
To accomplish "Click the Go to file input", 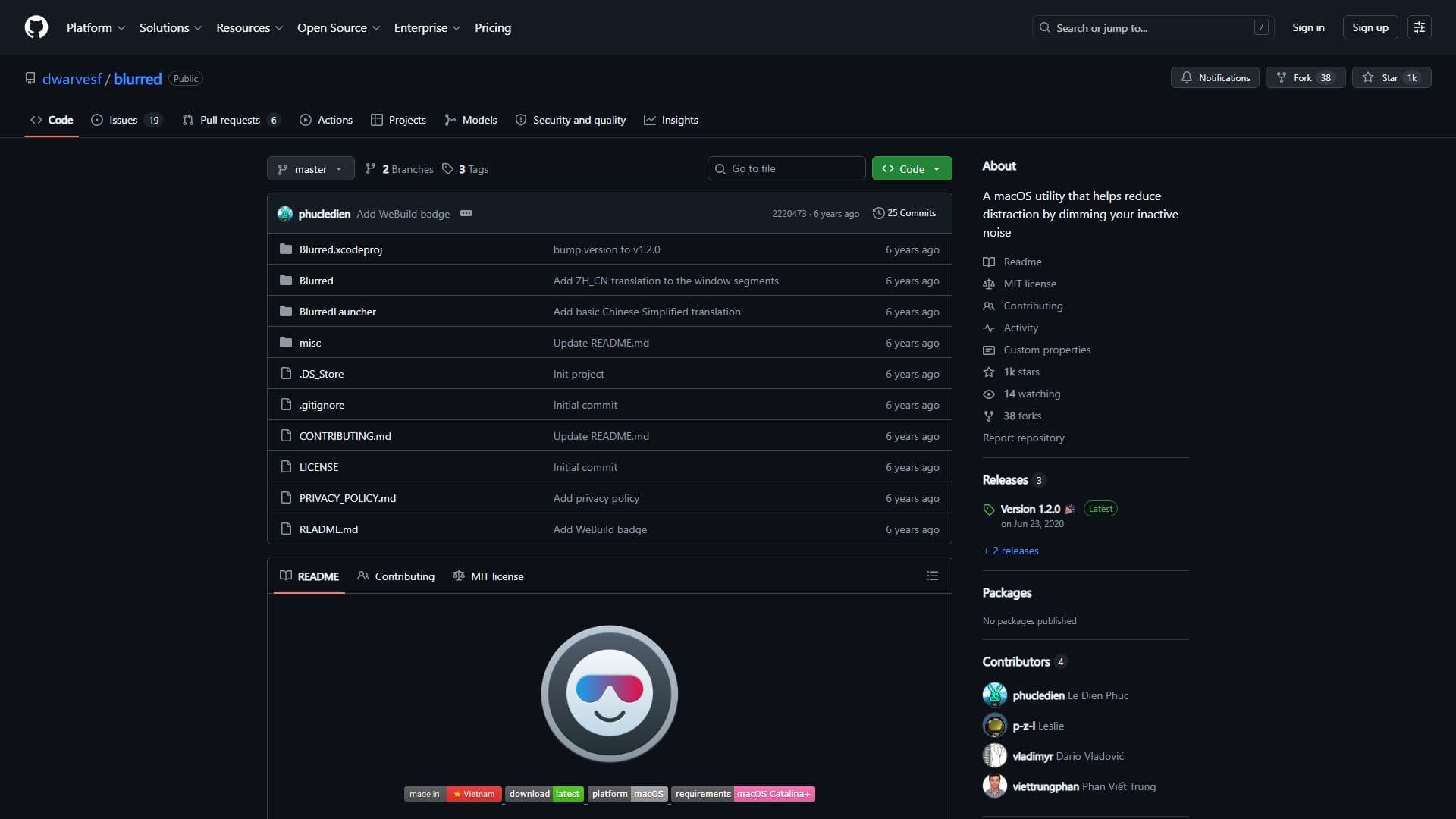I will [786, 168].
